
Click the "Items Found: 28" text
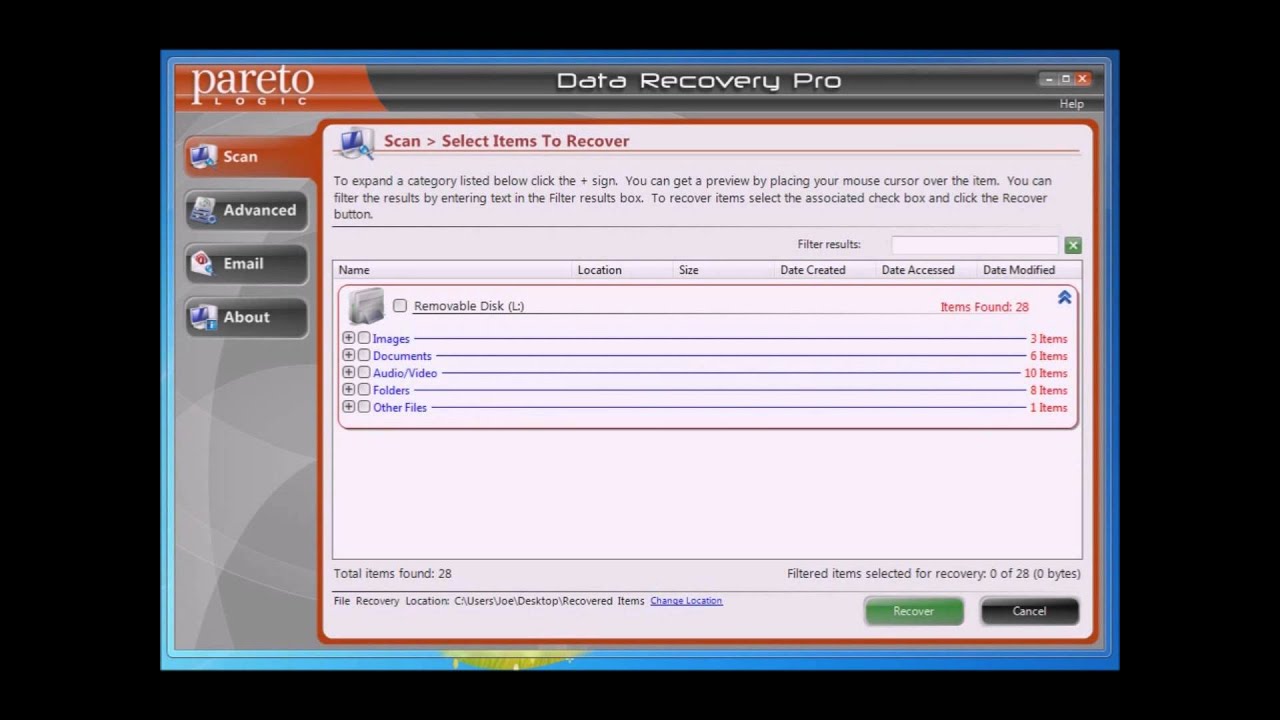984,307
